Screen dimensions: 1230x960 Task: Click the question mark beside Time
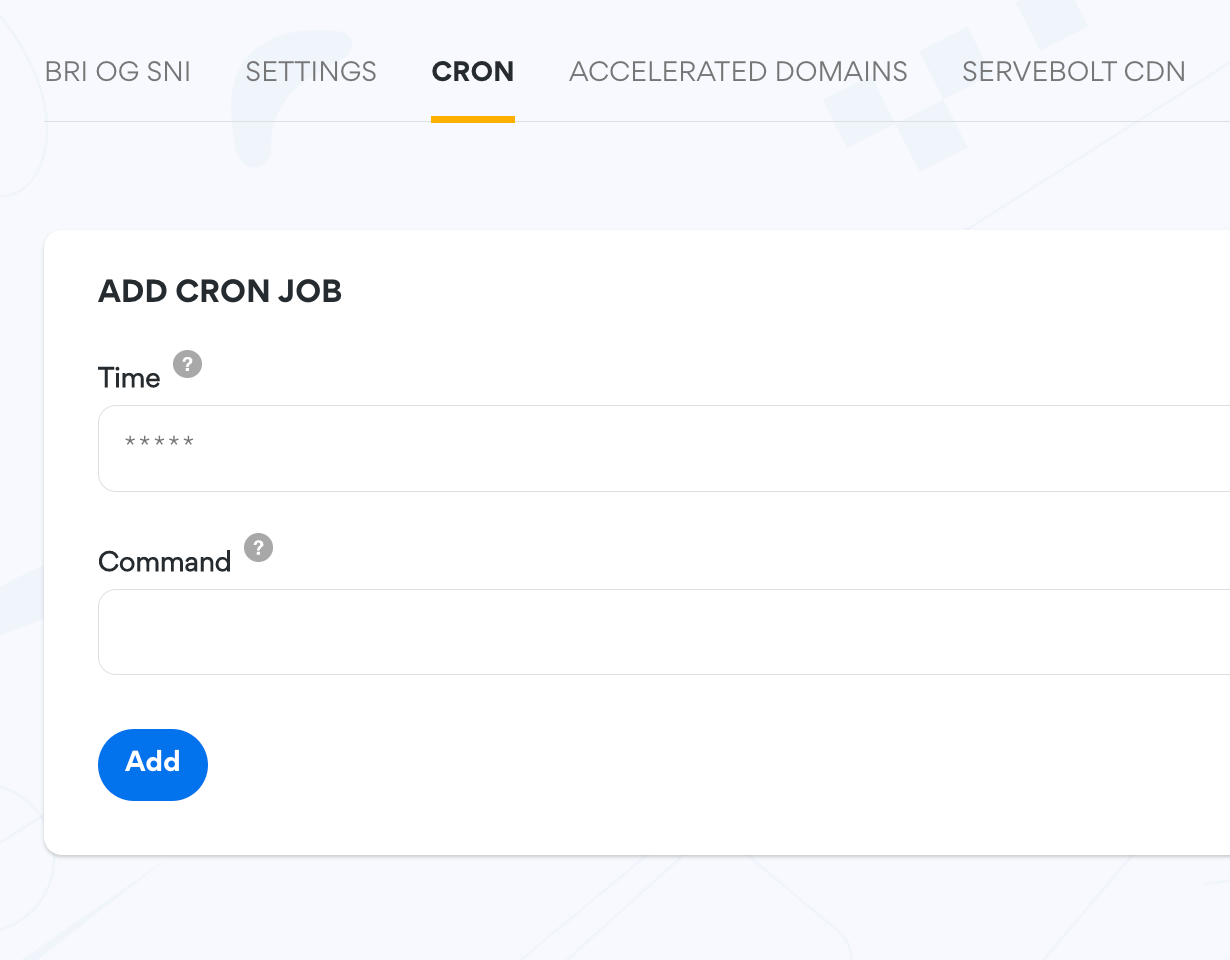[188, 365]
